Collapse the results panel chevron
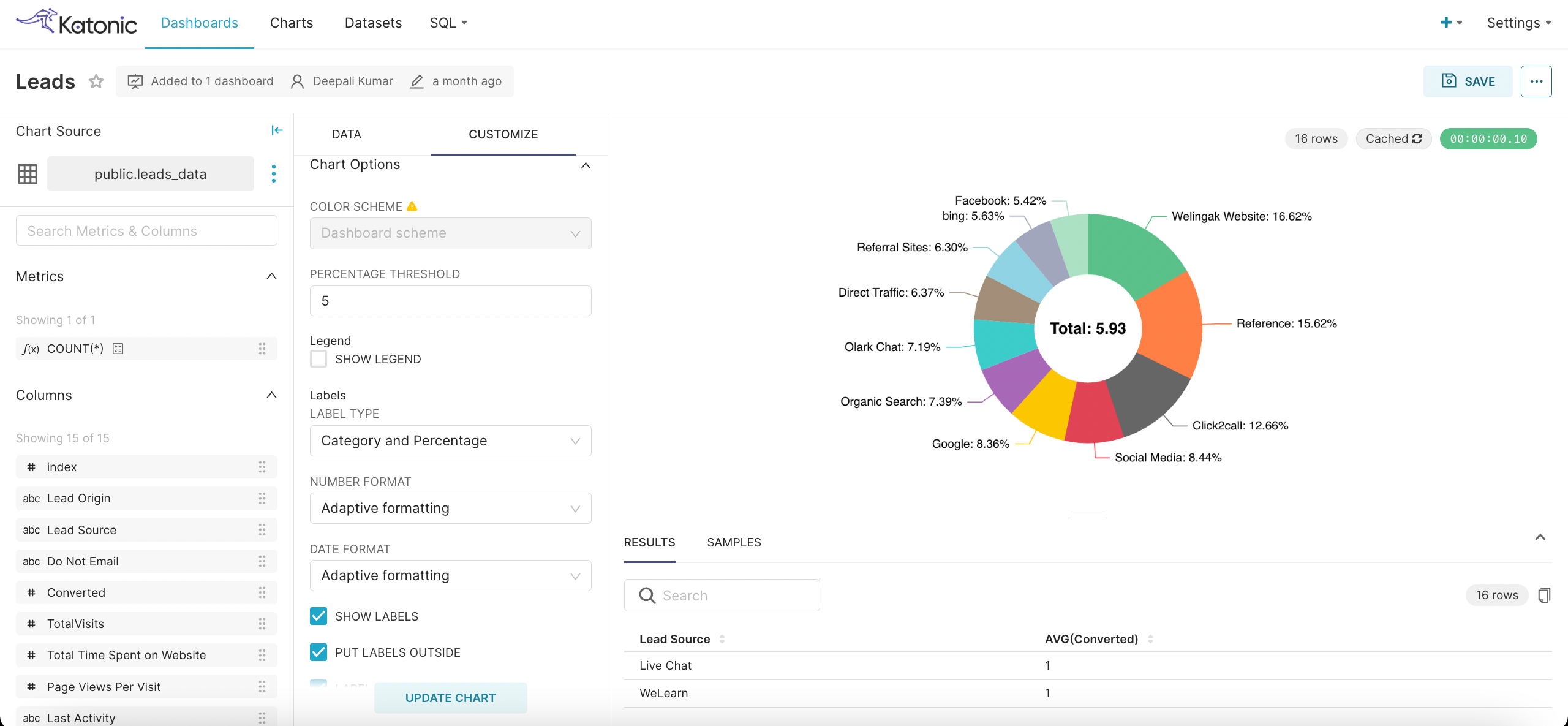The image size is (1568, 726). pos(1540,537)
